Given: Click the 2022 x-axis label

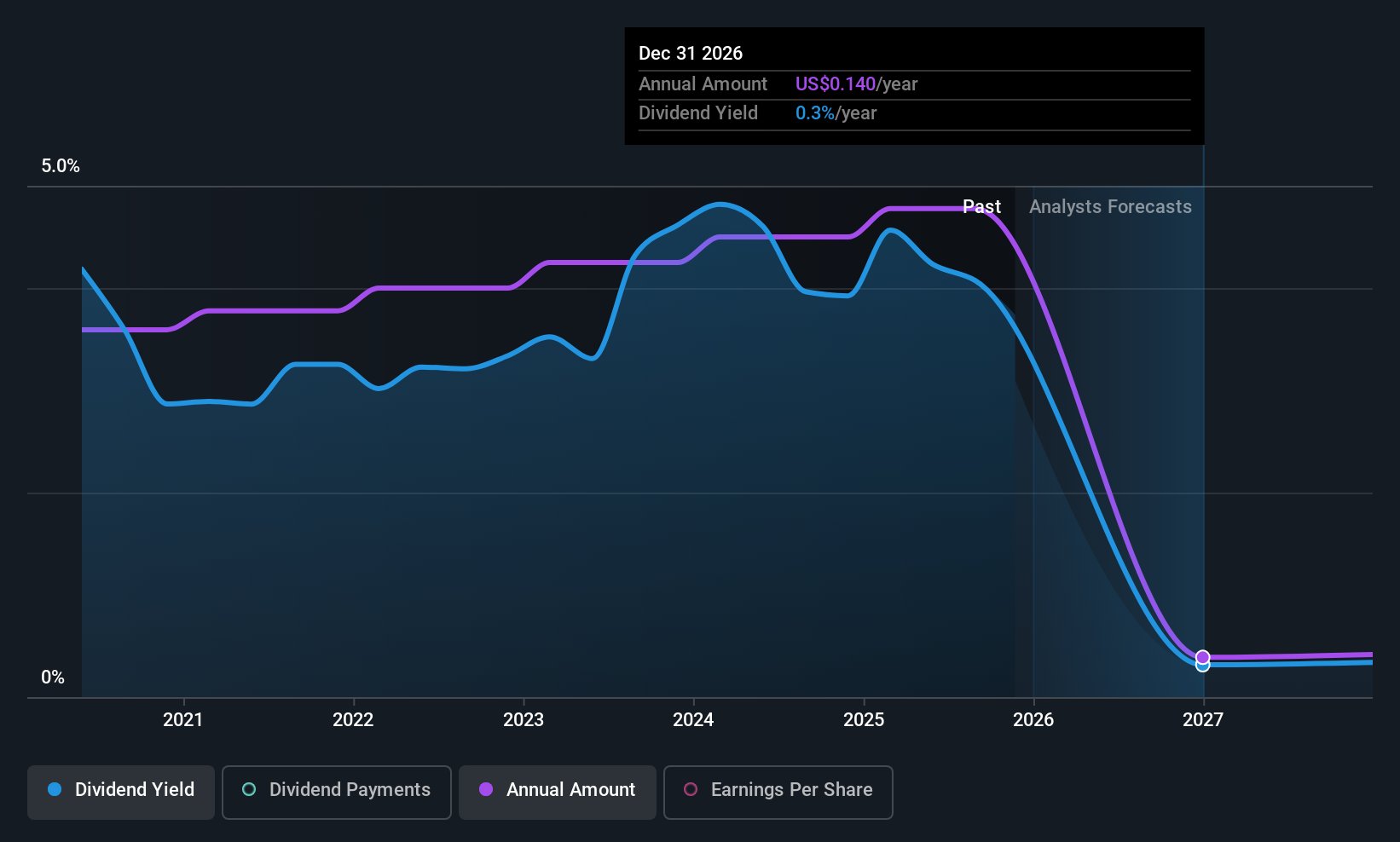Looking at the screenshot, I should tap(353, 719).
